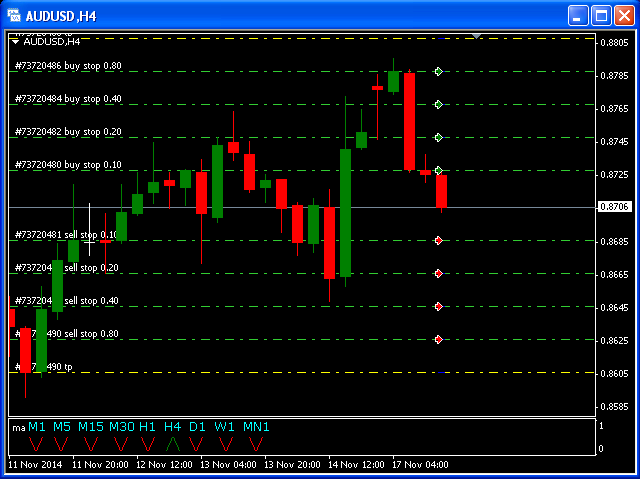Maximize the AUDUSD,H4 chart window
Image resolution: width=640 pixels, height=480 pixels.
[601, 15]
